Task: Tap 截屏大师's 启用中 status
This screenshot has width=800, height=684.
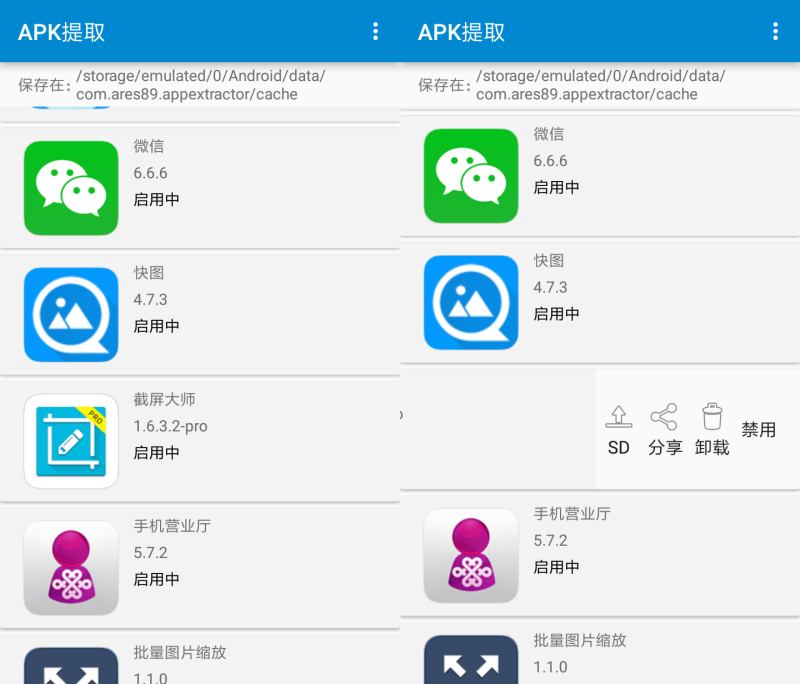Action: 156,452
